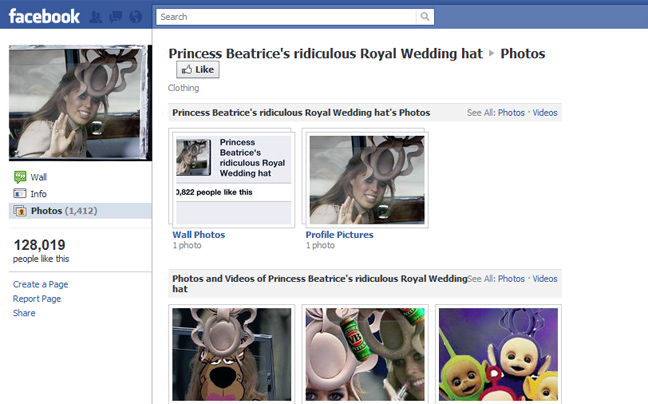Open the Teletubbies photo thumbnail
Viewport: 648px width, 404px height.
[x=497, y=354]
